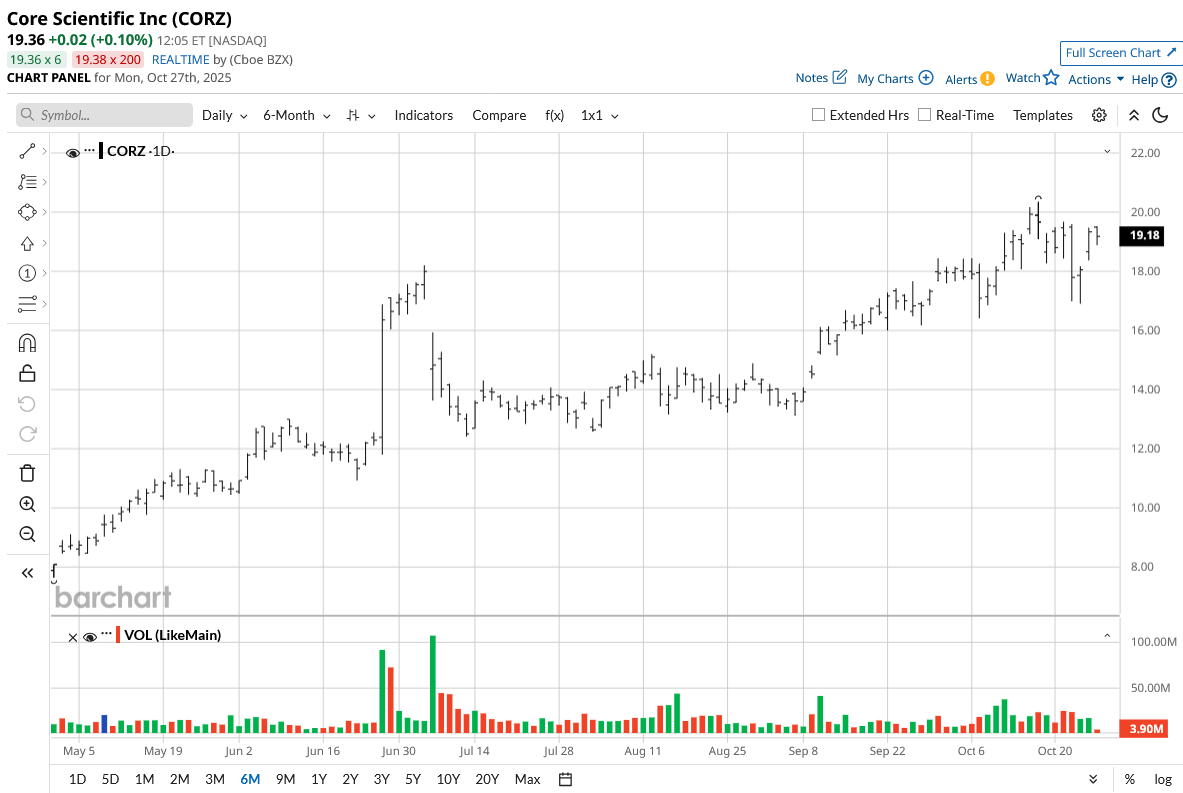
Task: Click the 3.90M volume value label
Action: (1144, 728)
